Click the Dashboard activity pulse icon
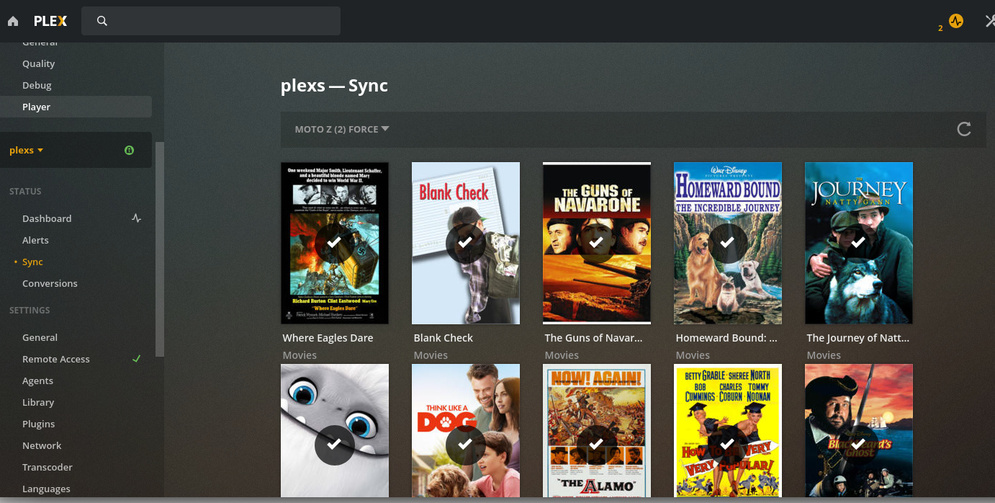This screenshot has height=503, width=995. 136,218
